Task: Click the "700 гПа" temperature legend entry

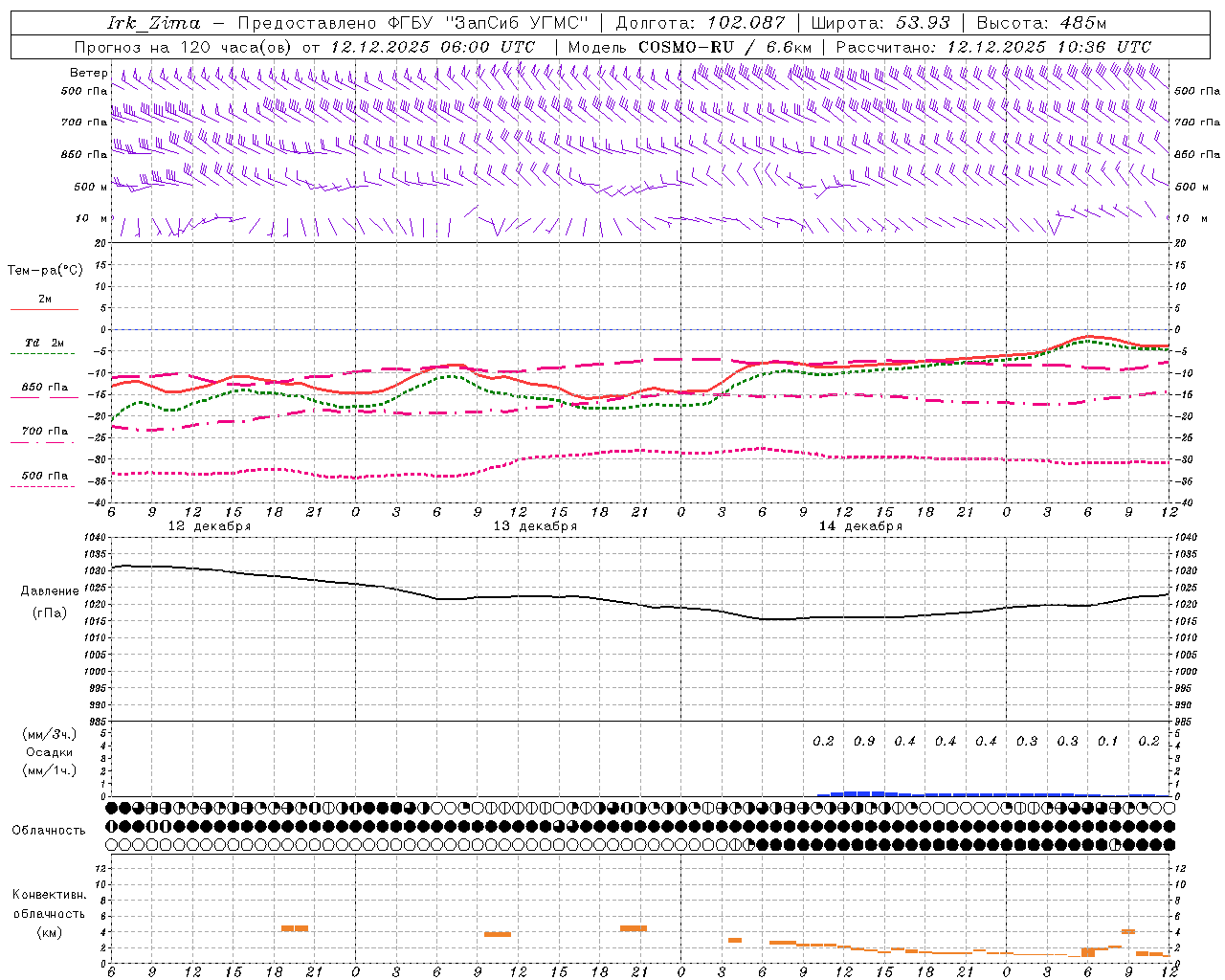Action: click(x=45, y=432)
